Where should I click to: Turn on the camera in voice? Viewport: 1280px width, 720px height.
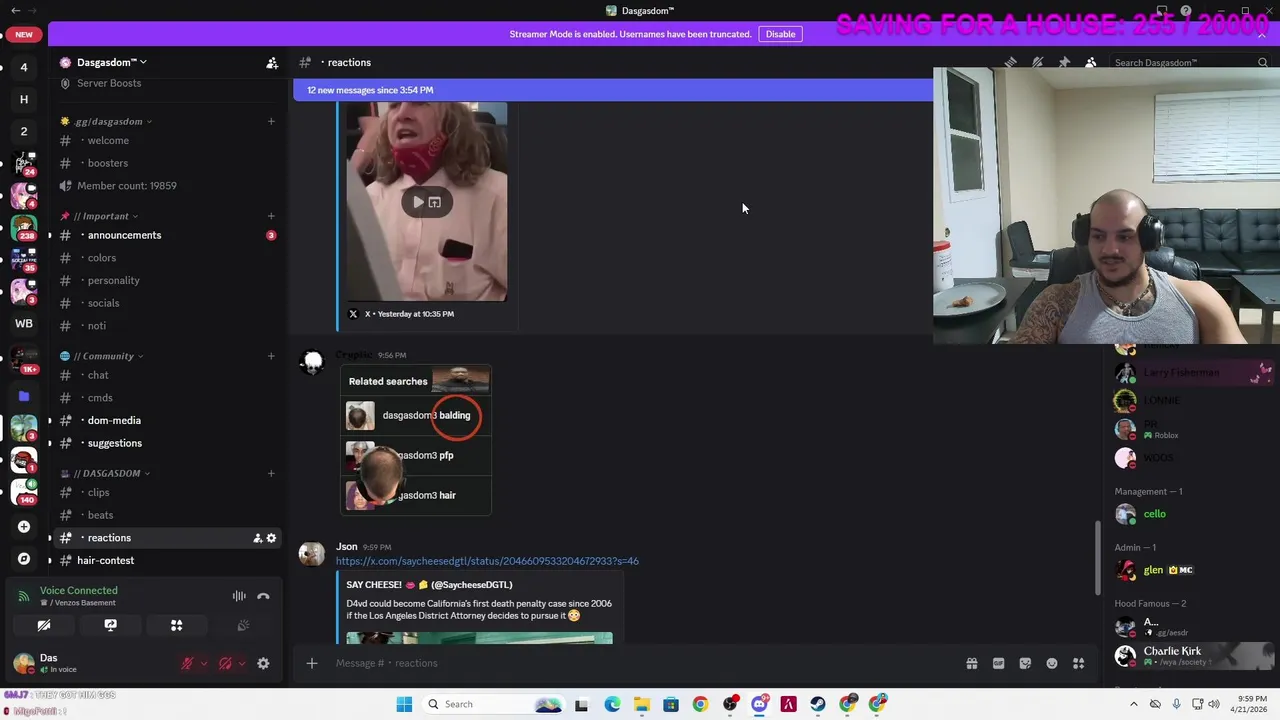pos(44,625)
